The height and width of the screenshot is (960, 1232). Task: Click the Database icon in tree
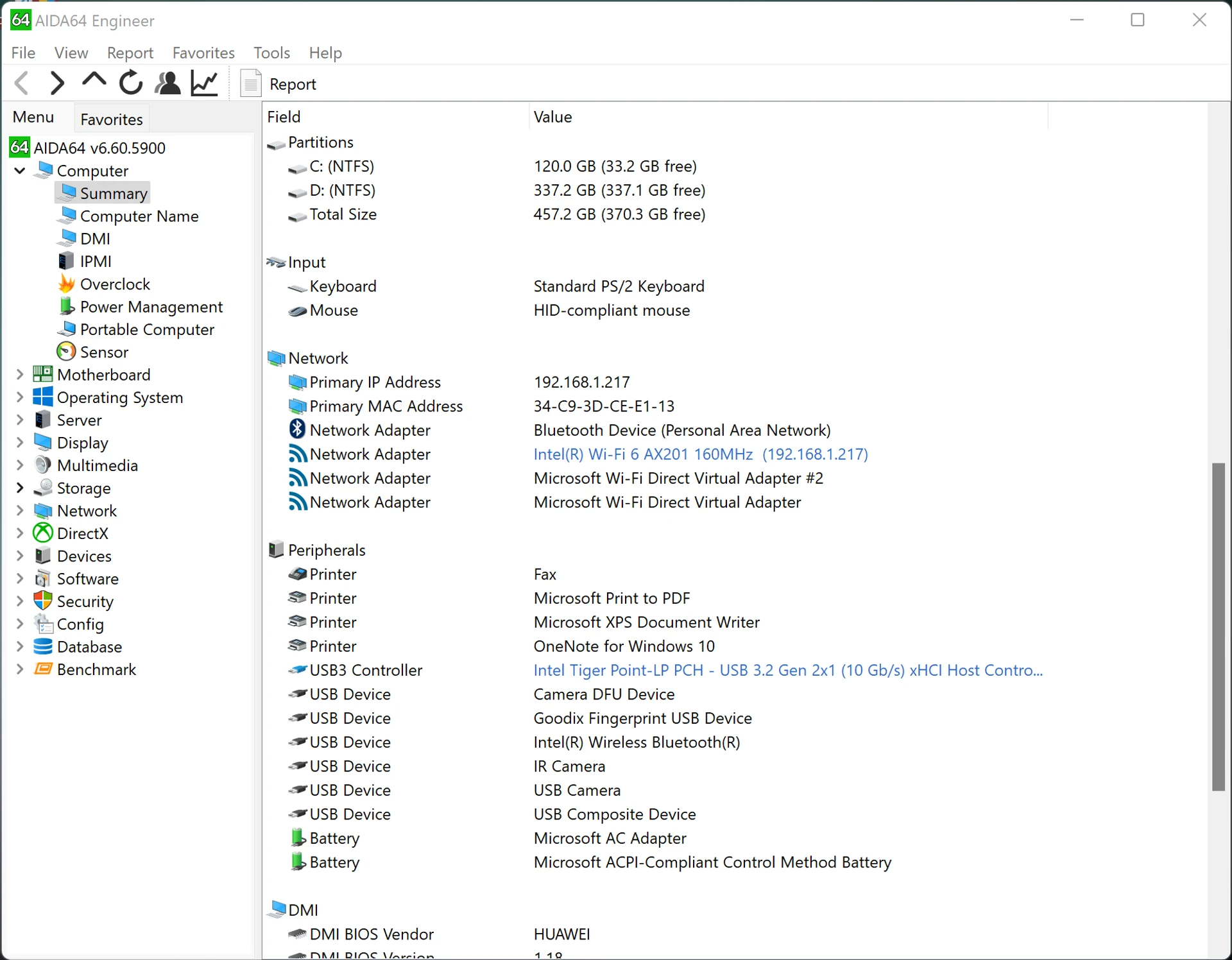pyautogui.click(x=42, y=646)
